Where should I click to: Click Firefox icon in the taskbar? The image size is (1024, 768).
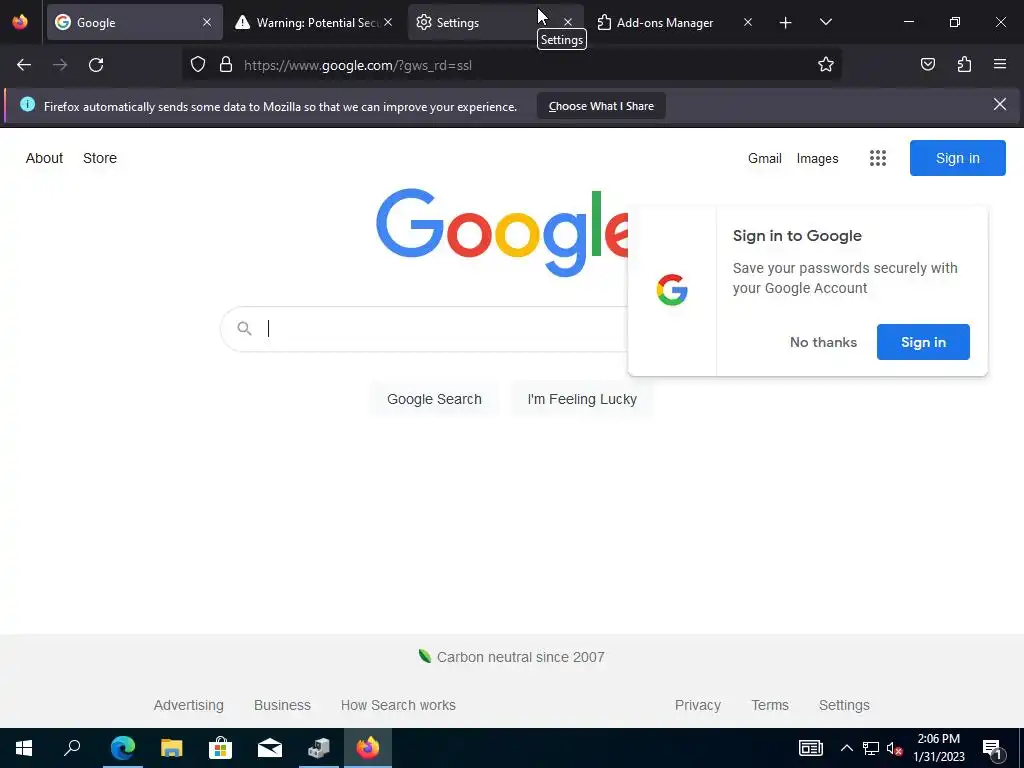tap(368, 748)
